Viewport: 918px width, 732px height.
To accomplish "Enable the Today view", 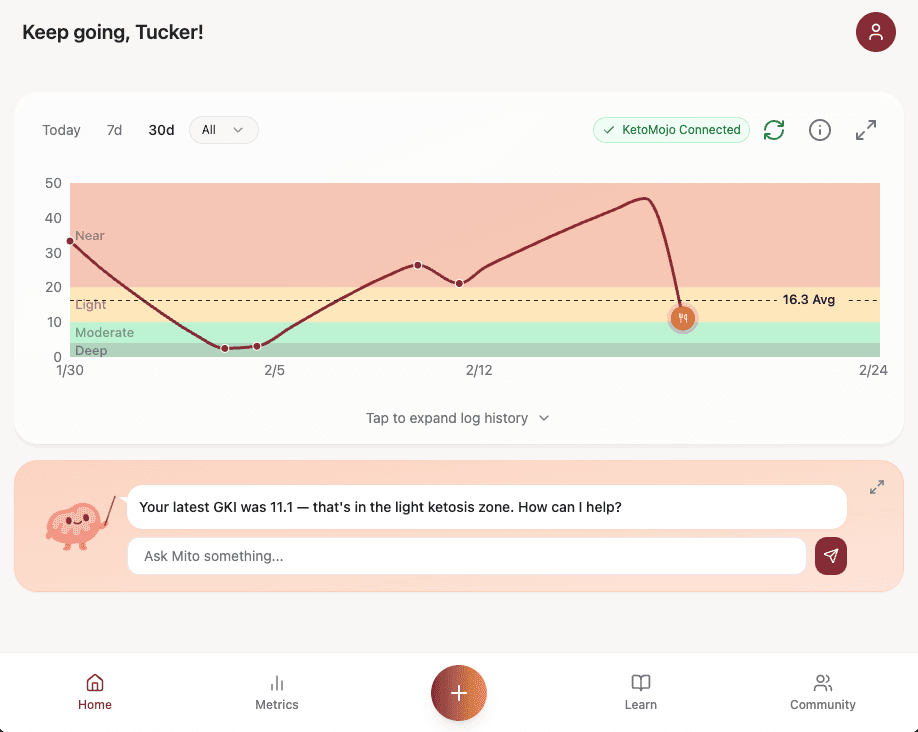I will point(61,130).
